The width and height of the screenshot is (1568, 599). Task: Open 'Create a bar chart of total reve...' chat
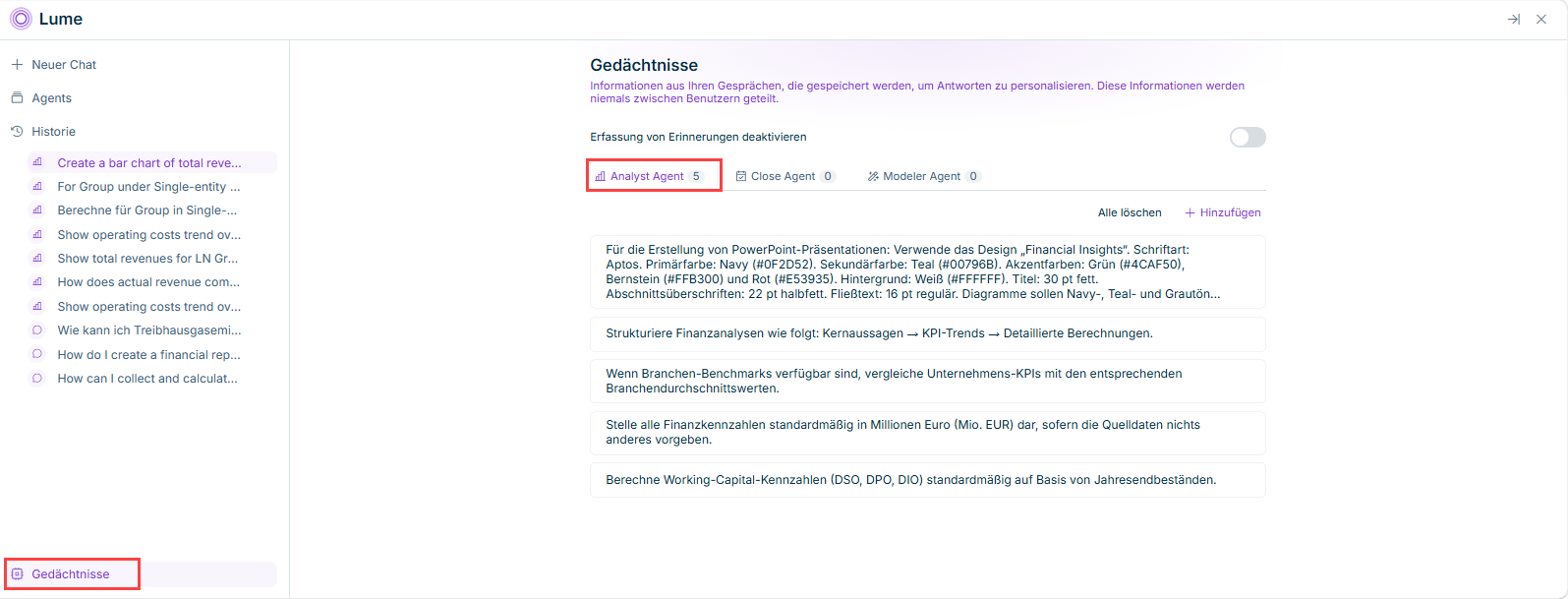pyautogui.click(x=151, y=163)
